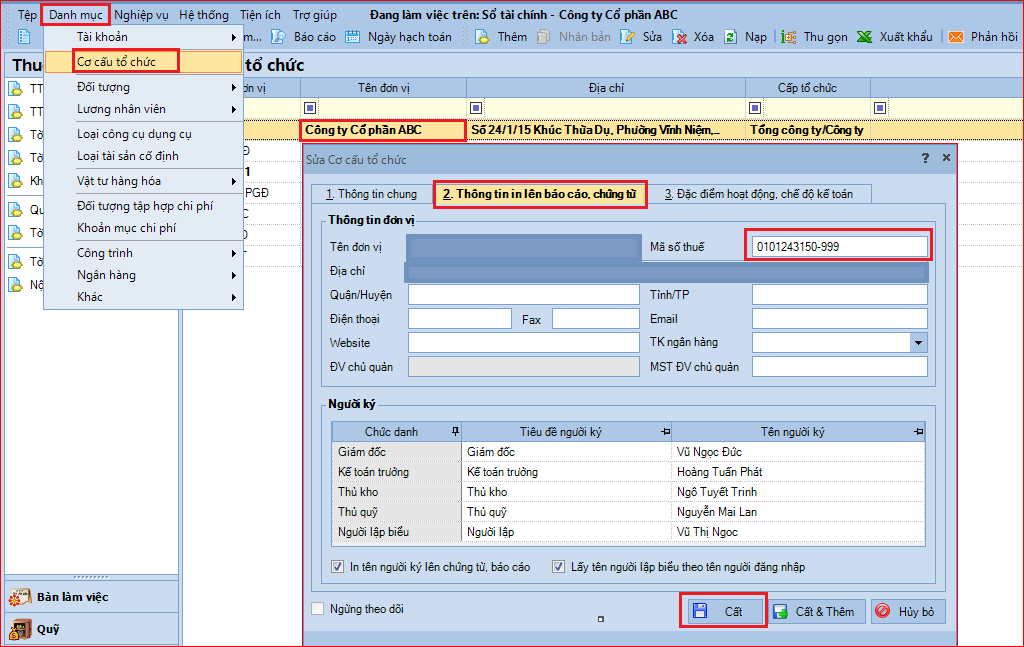Click the Cất save button
Image resolution: width=1024 pixels, height=647 pixels.
point(723,611)
